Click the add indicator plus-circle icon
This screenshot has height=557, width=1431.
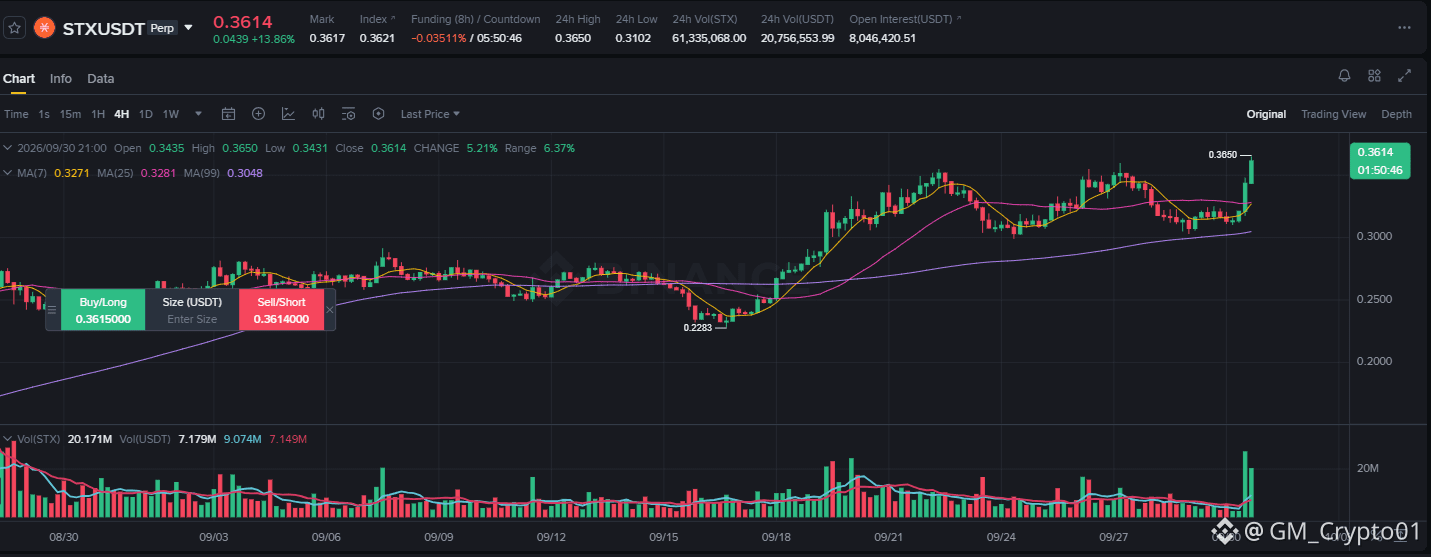(258, 114)
